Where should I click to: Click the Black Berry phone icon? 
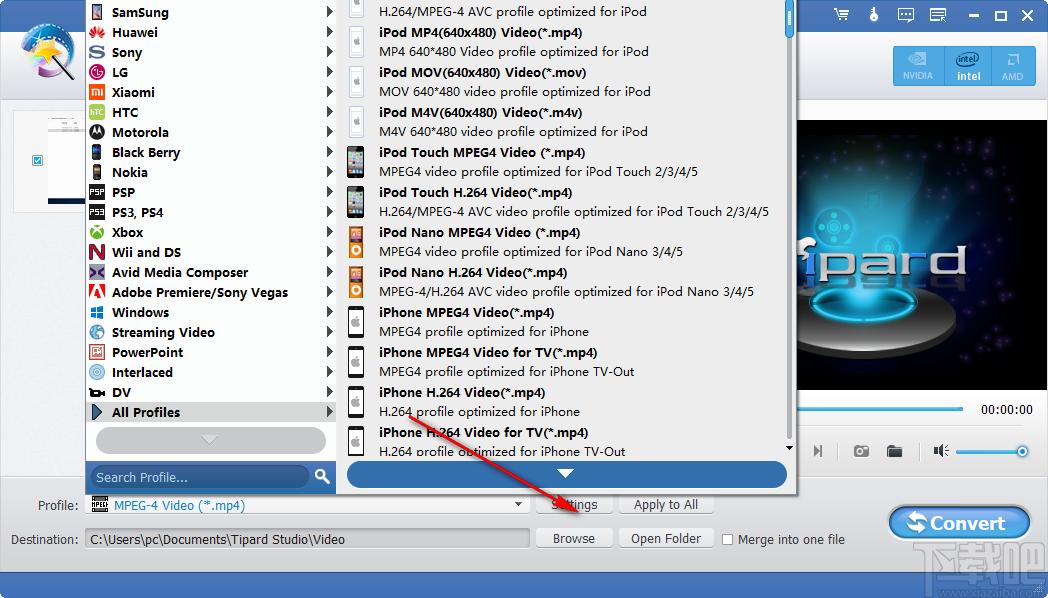click(97, 152)
